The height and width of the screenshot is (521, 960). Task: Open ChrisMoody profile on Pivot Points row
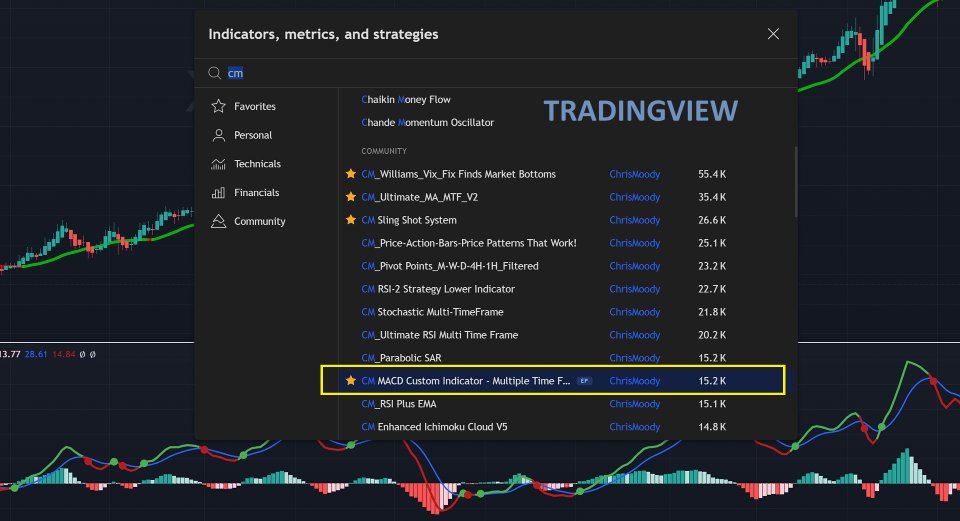(x=634, y=266)
